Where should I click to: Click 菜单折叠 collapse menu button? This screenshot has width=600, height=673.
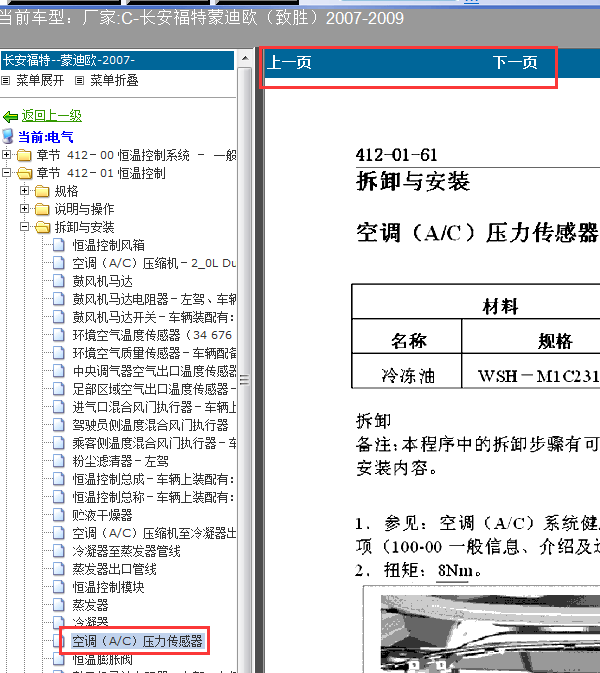tap(114, 80)
